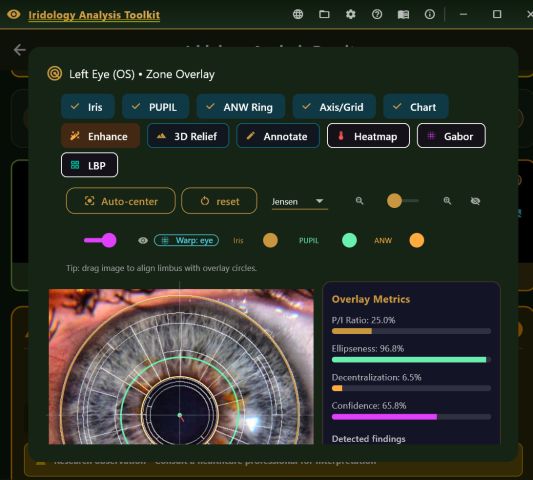Click the eye logo of Iridology Toolkit
Screen dimensions: 533x480
[x=14, y=14]
